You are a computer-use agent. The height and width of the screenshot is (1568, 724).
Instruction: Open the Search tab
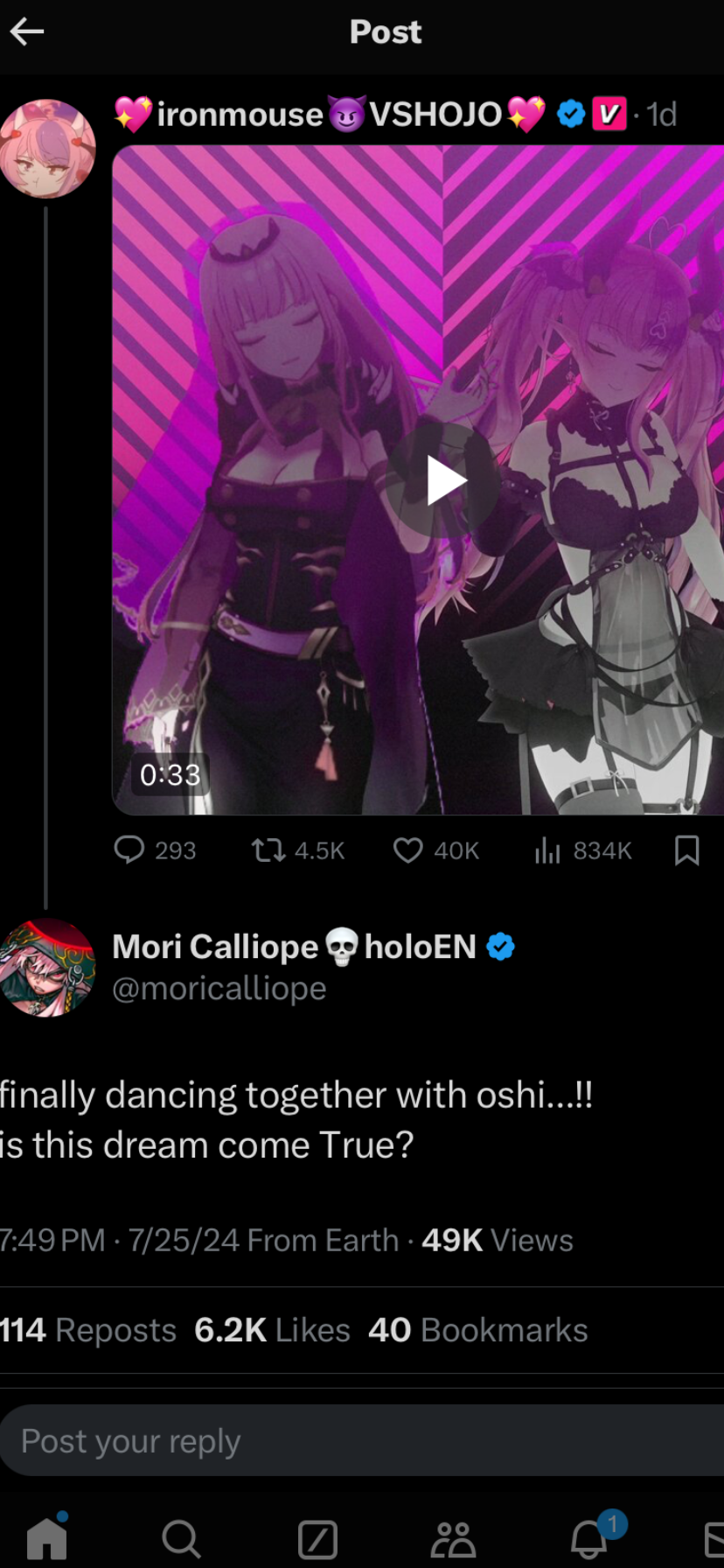click(x=181, y=1539)
